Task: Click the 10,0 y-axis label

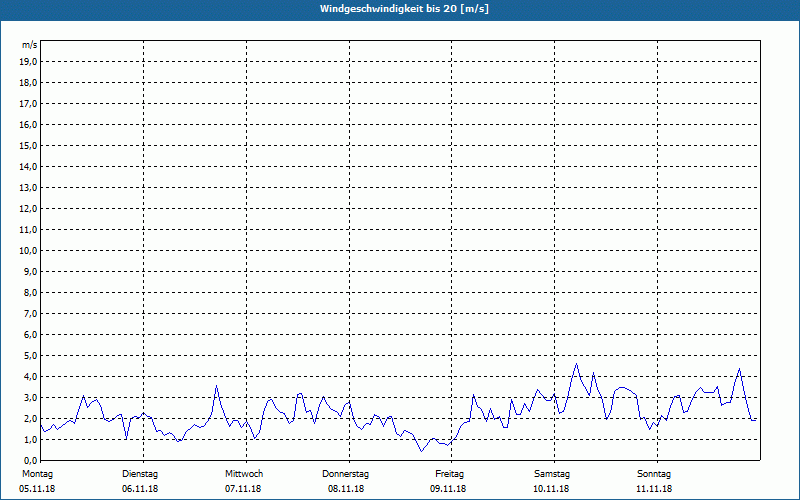Action: point(28,251)
